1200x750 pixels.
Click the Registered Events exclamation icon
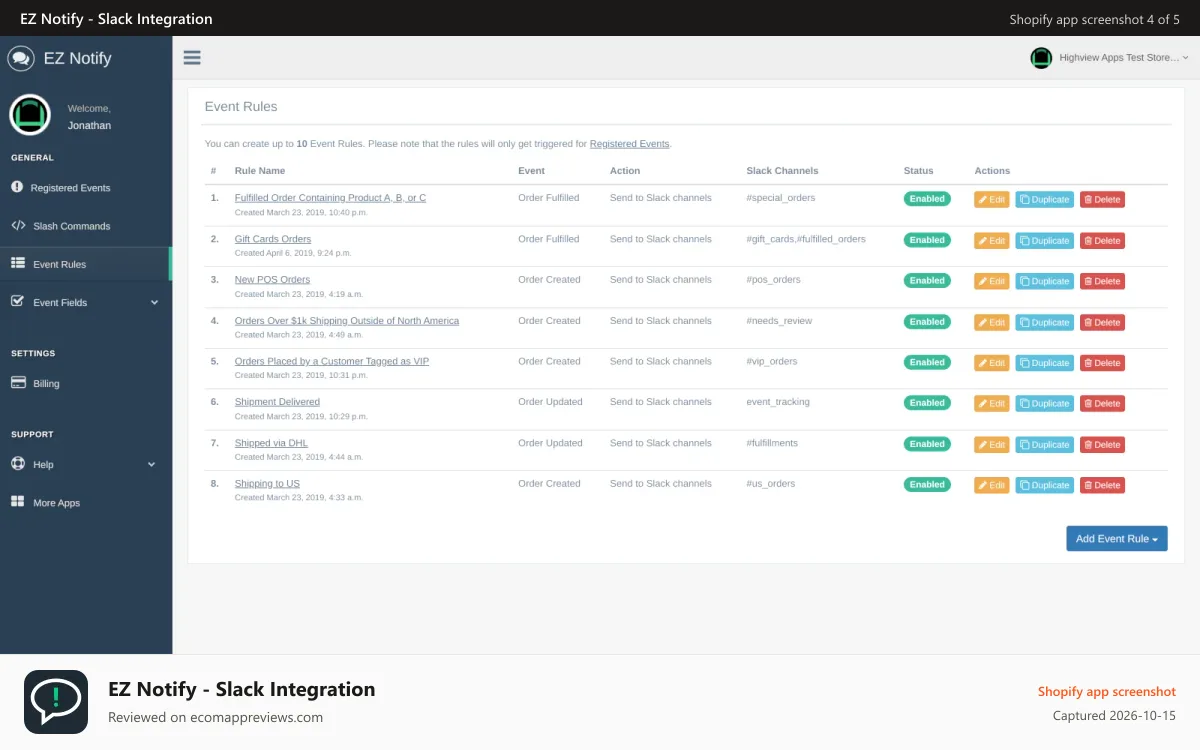click(x=17, y=187)
